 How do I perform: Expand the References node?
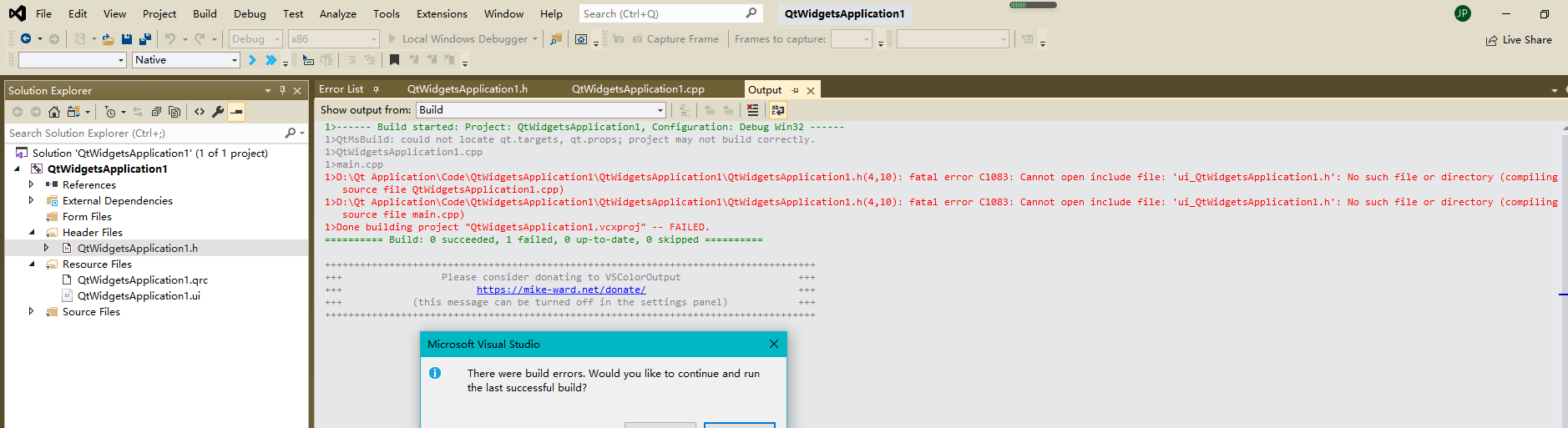[32, 184]
